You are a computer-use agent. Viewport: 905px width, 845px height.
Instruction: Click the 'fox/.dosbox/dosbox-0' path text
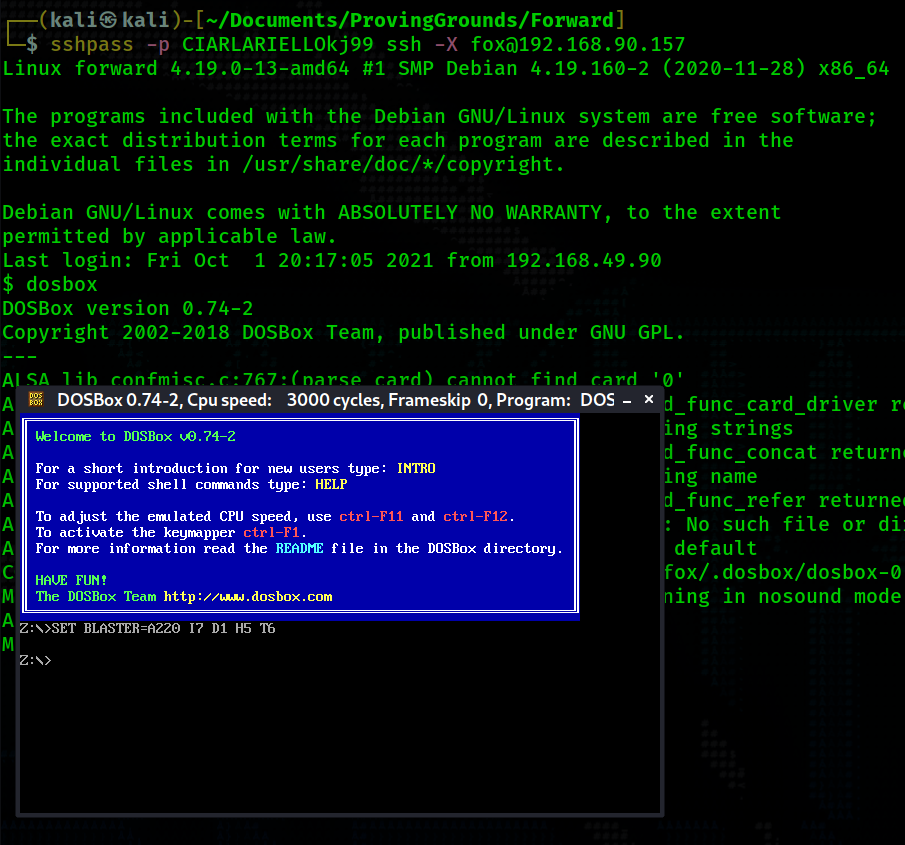tap(783, 573)
